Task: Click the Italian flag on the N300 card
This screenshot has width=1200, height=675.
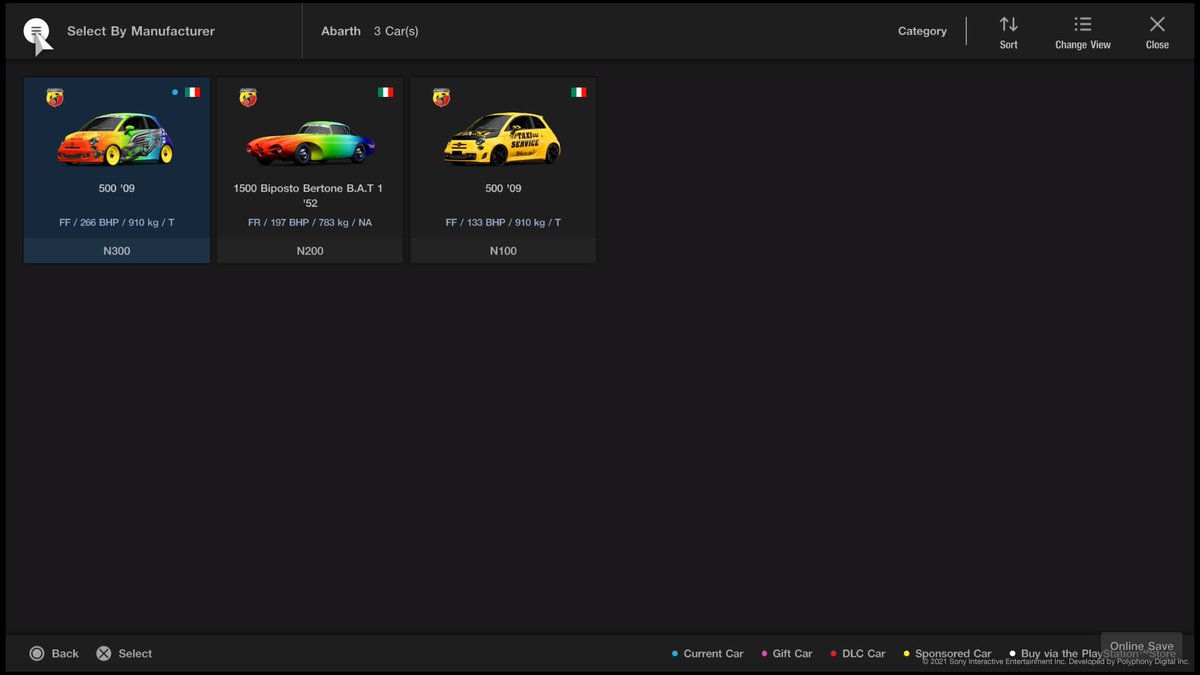Action: click(x=192, y=92)
